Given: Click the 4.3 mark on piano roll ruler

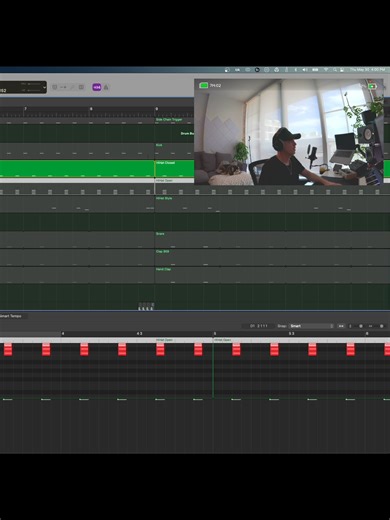Looking at the screenshot, I should pos(139,334).
